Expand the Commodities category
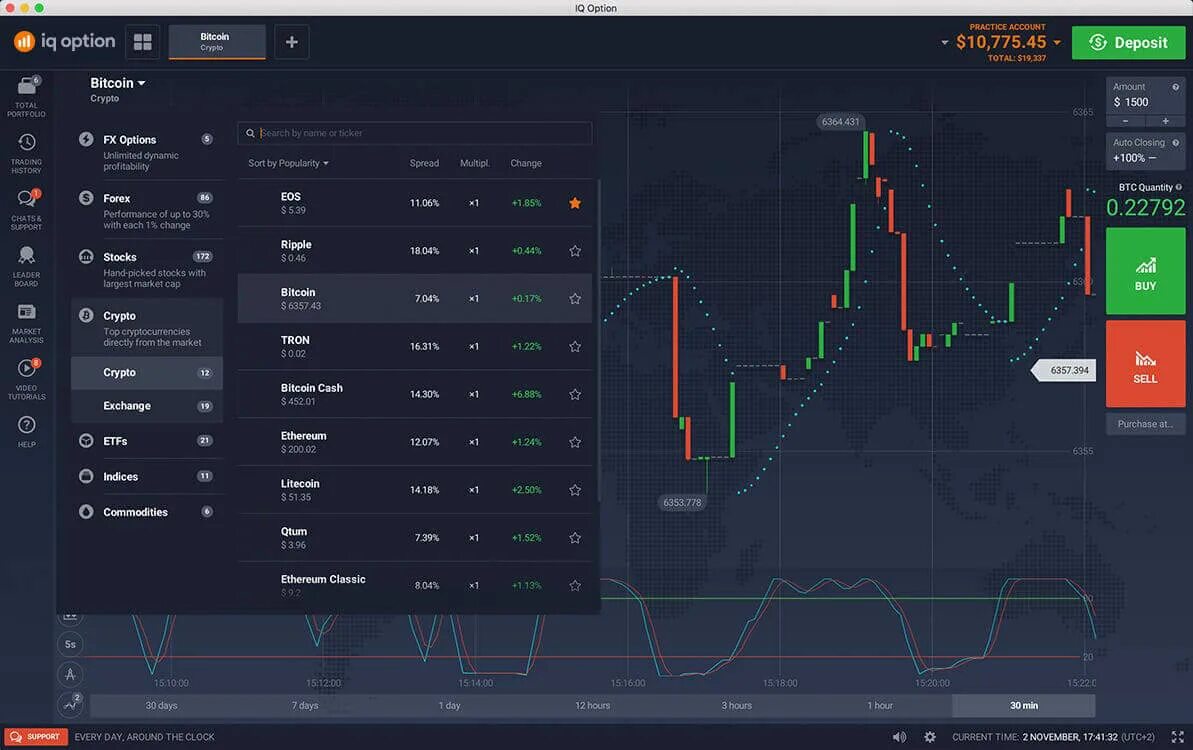The height and width of the screenshot is (750, 1193). coord(146,512)
